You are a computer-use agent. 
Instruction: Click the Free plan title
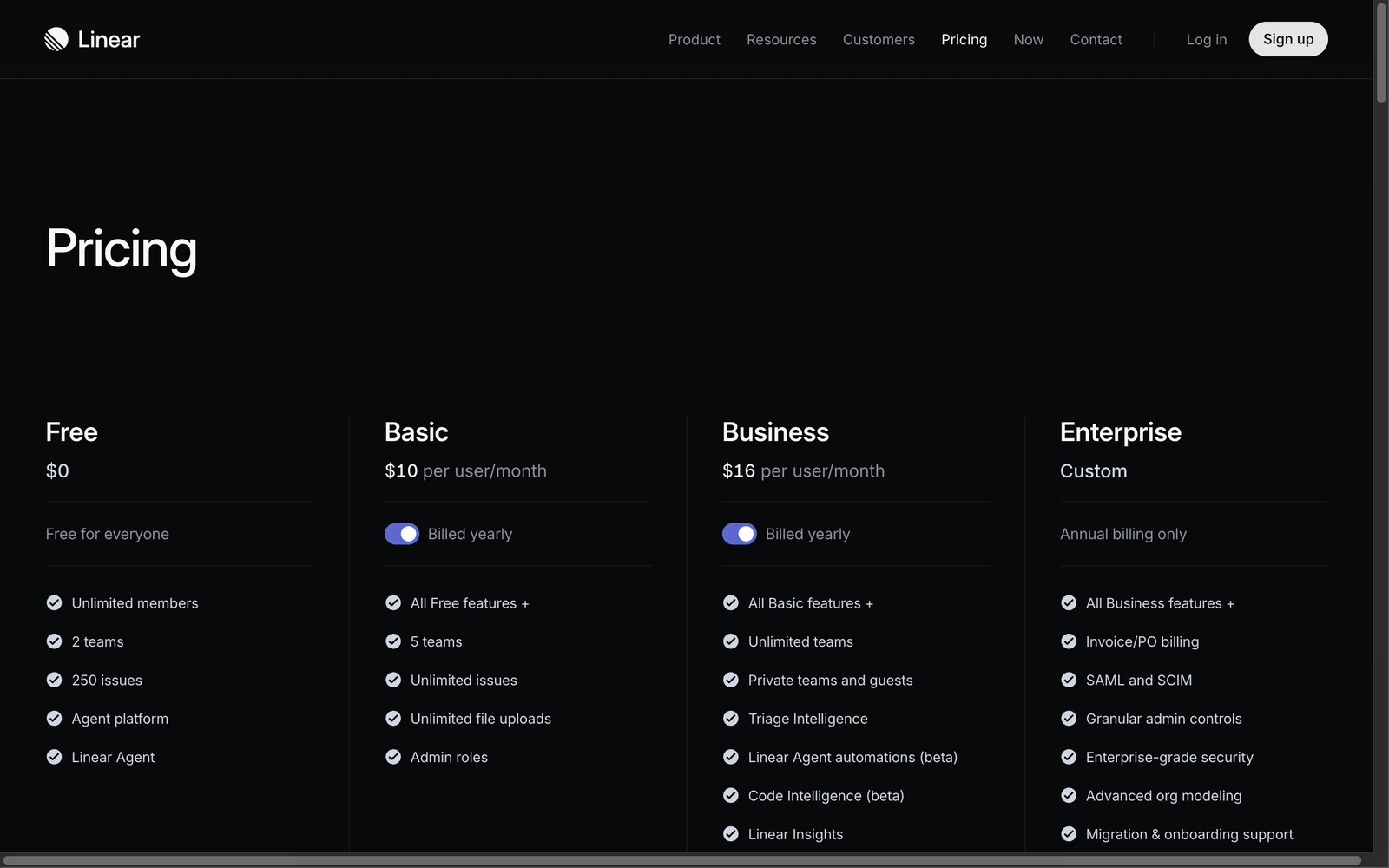click(x=72, y=431)
